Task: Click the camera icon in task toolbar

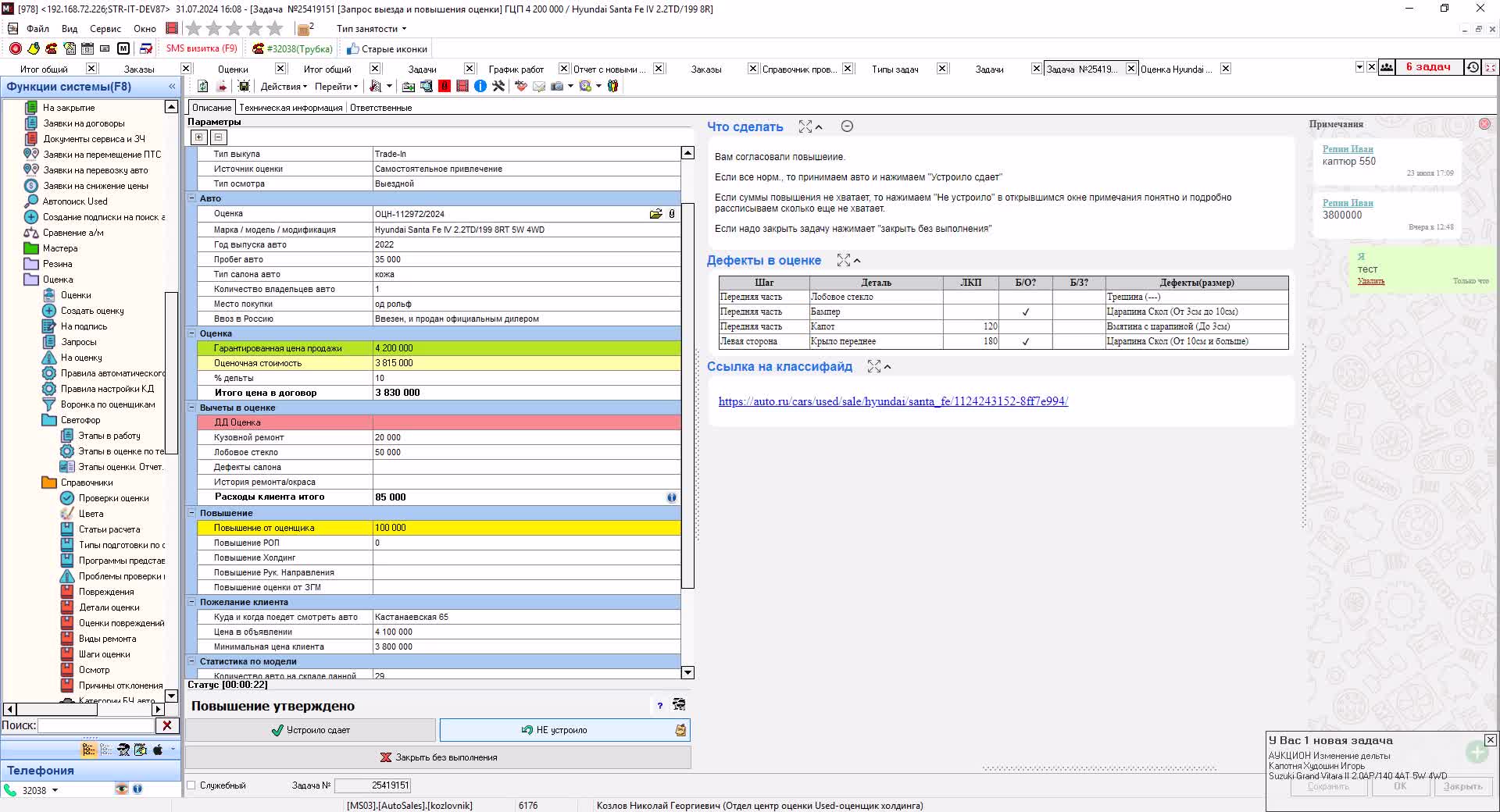Action: 557,86
